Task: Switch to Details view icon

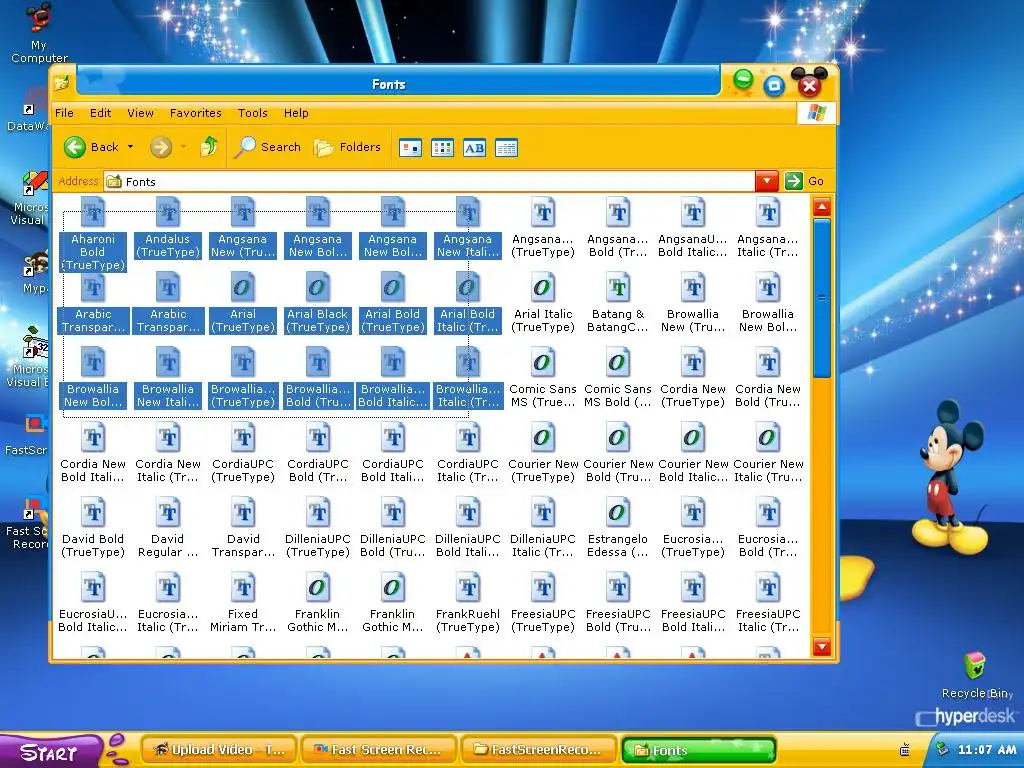Action: pos(506,148)
